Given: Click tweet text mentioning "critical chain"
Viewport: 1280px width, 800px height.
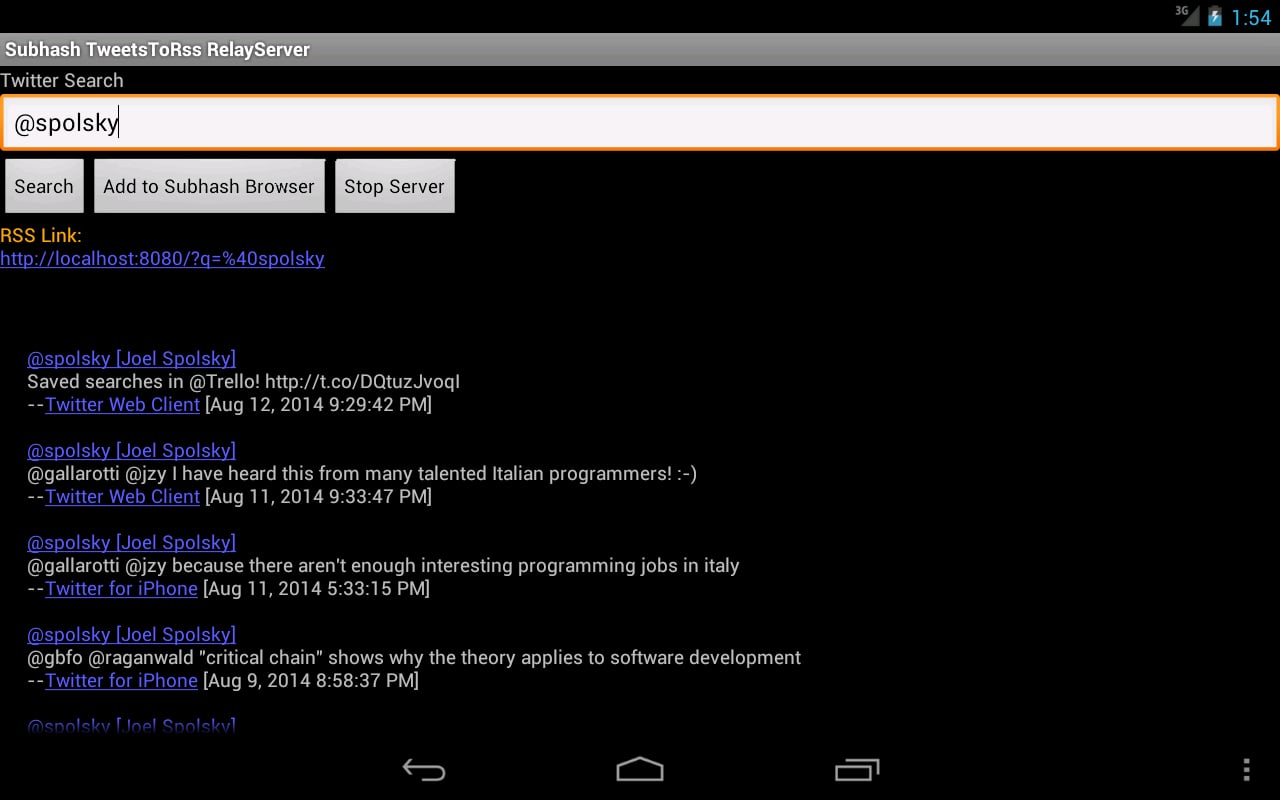Looking at the screenshot, I should [x=414, y=657].
